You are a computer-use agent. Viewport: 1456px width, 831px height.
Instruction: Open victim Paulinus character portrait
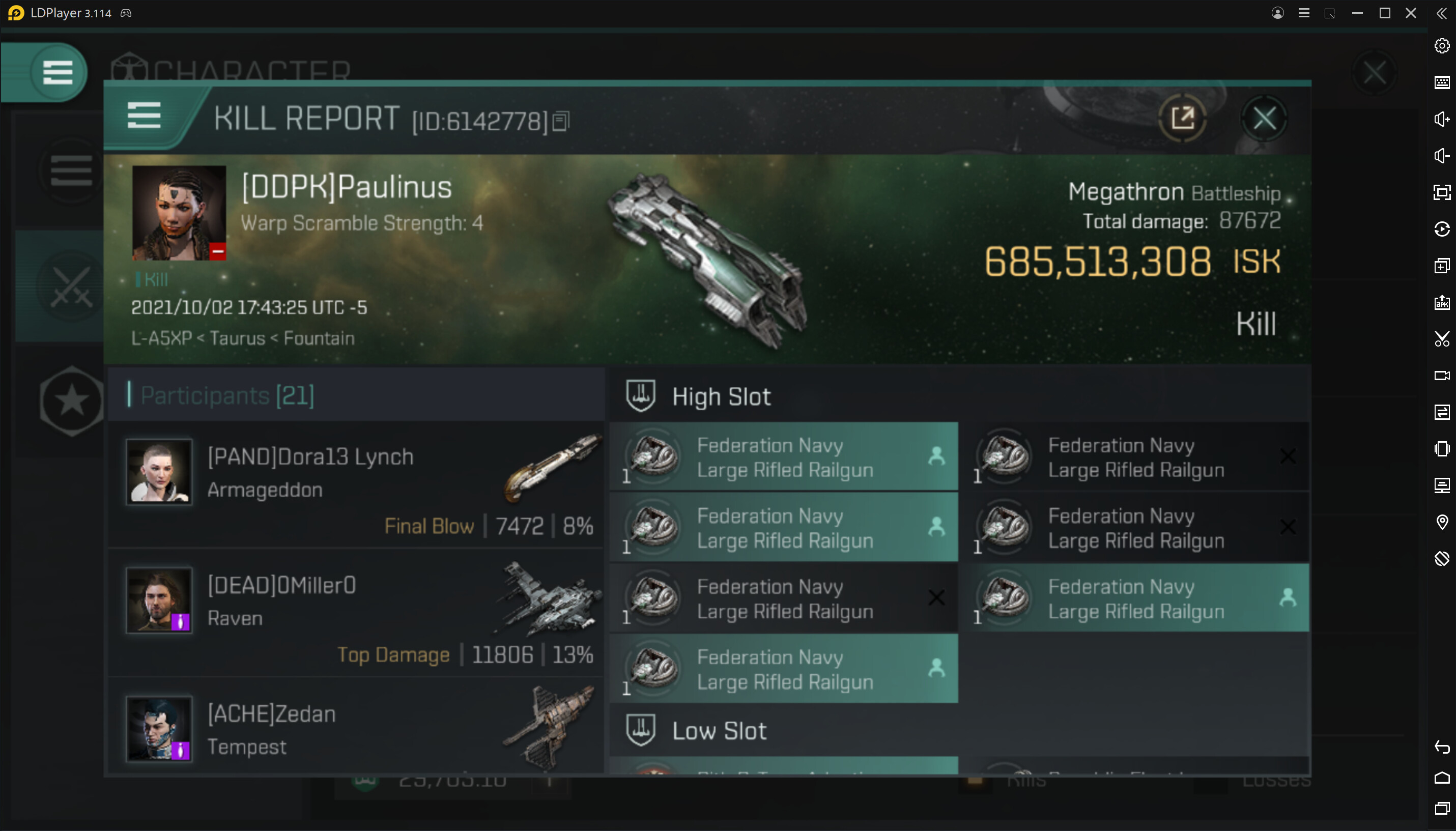click(x=179, y=212)
